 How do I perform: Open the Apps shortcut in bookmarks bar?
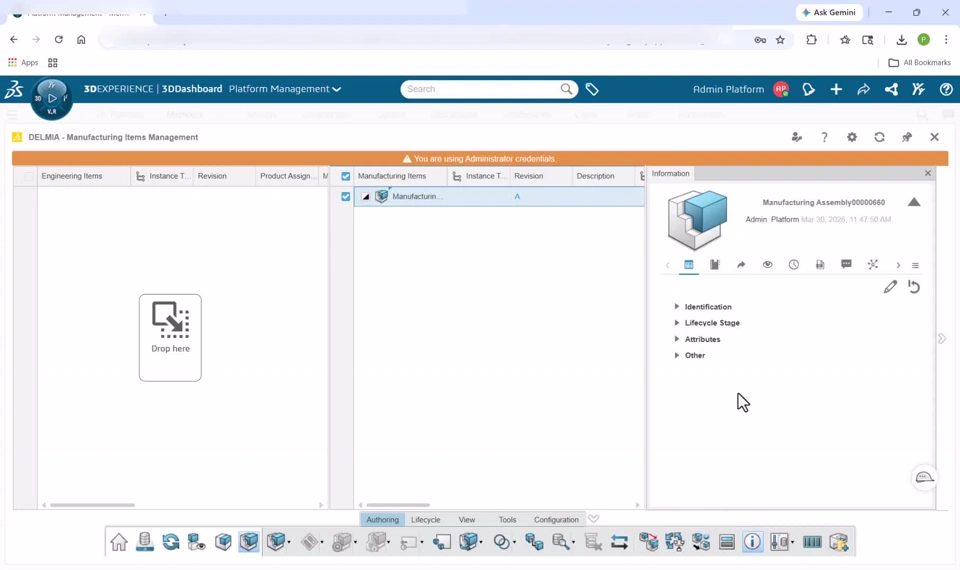pyautogui.click(x=23, y=62)
